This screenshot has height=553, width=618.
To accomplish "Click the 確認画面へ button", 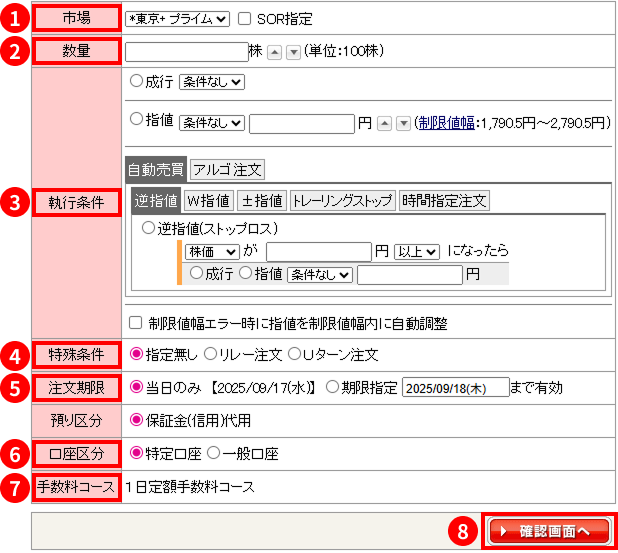I will pyautogui.click(x=548, y=531).
